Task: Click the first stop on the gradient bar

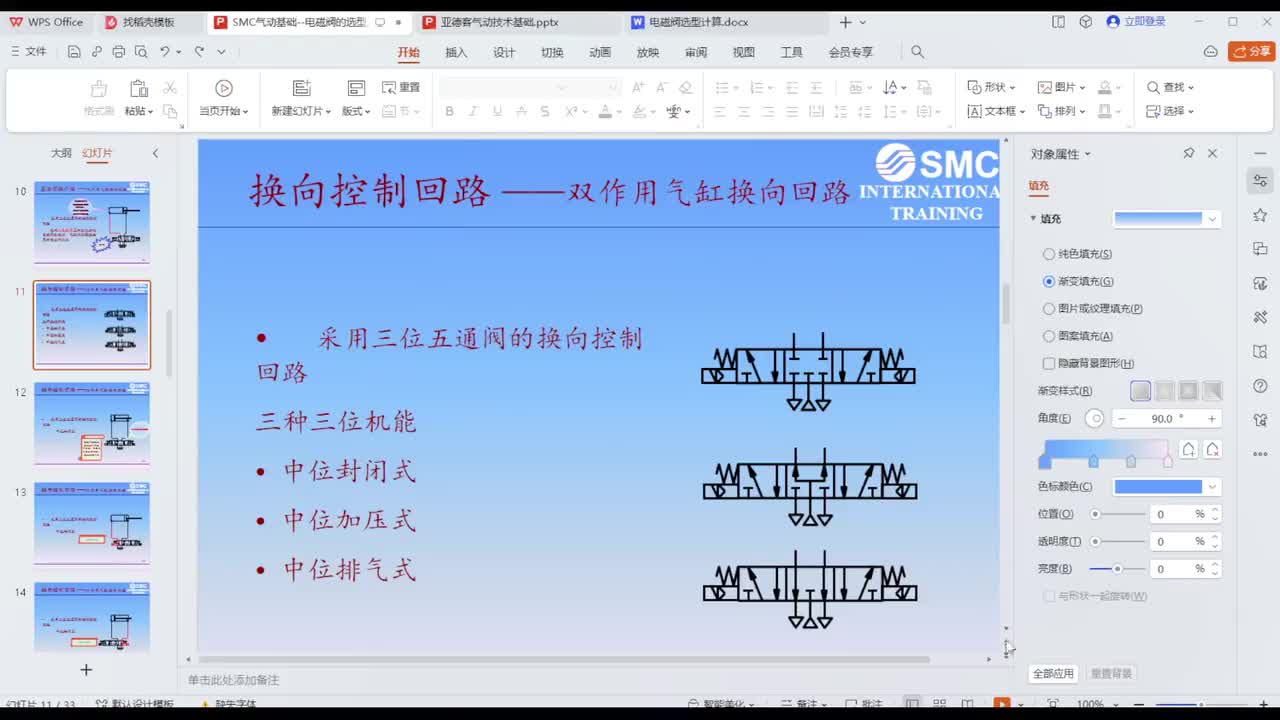Action: click(x=1045, y=461)
